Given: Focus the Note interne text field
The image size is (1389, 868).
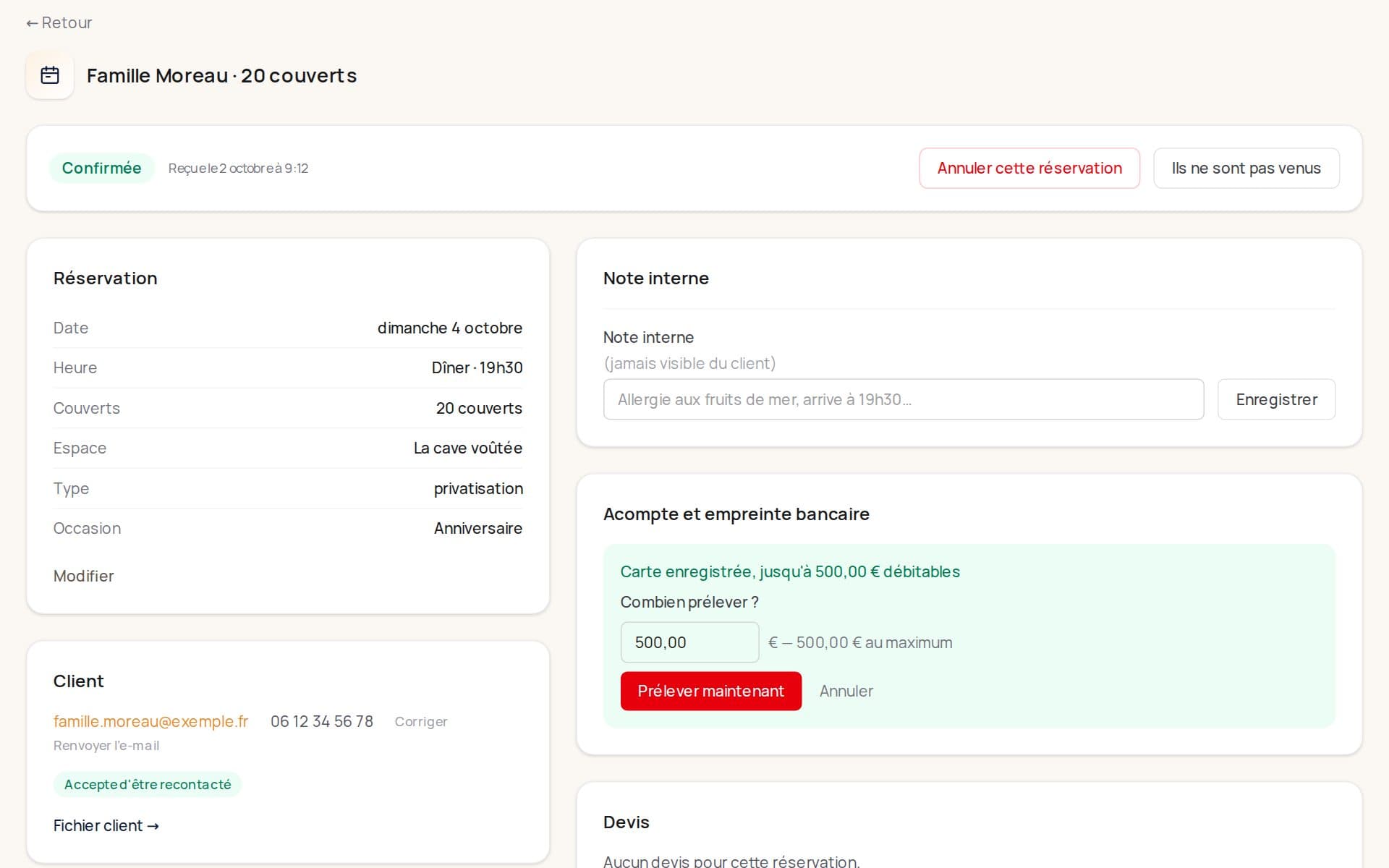Looking at the screenshot, I should click(904, 399).
